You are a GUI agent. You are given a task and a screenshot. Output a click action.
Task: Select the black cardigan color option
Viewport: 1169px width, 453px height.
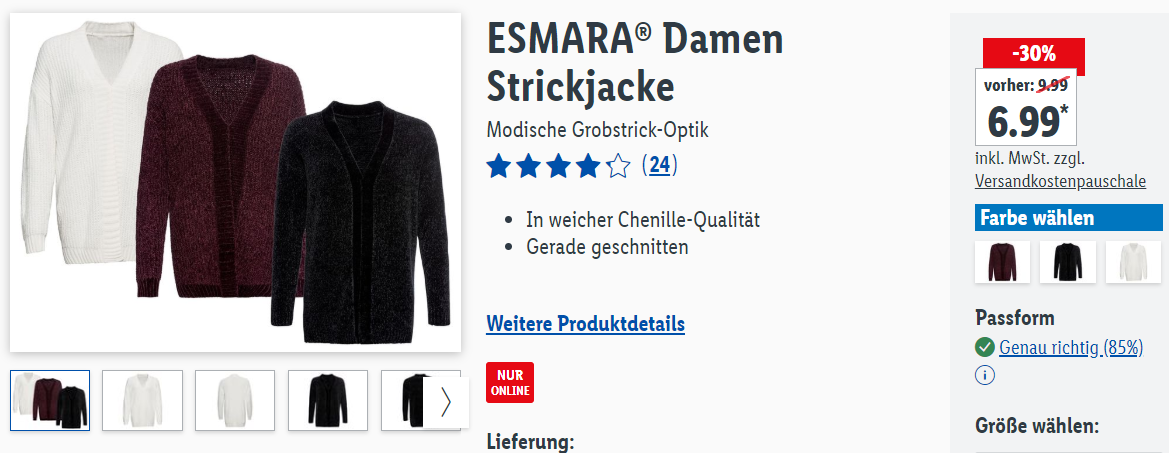coord(1068,262)
